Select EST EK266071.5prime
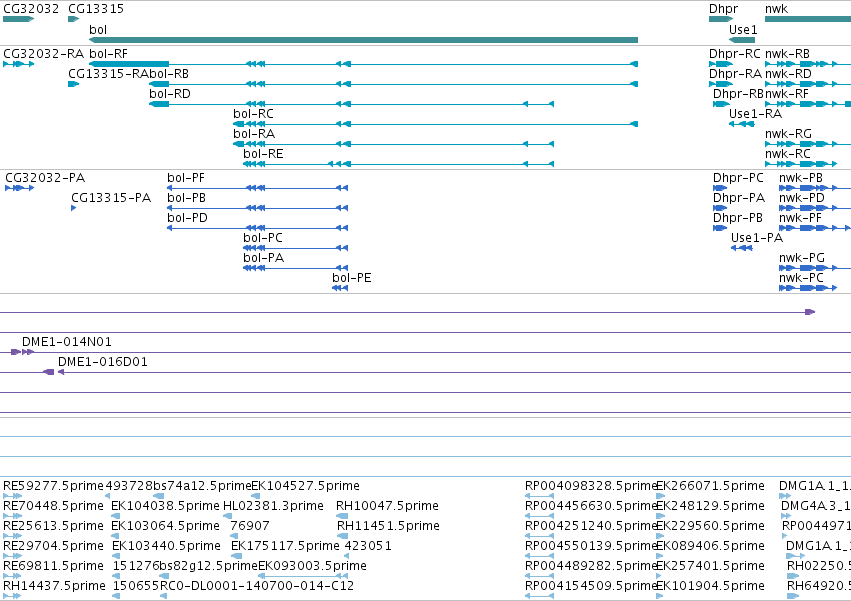Screen dimensions: 851x601 click(x=710, y=486)
